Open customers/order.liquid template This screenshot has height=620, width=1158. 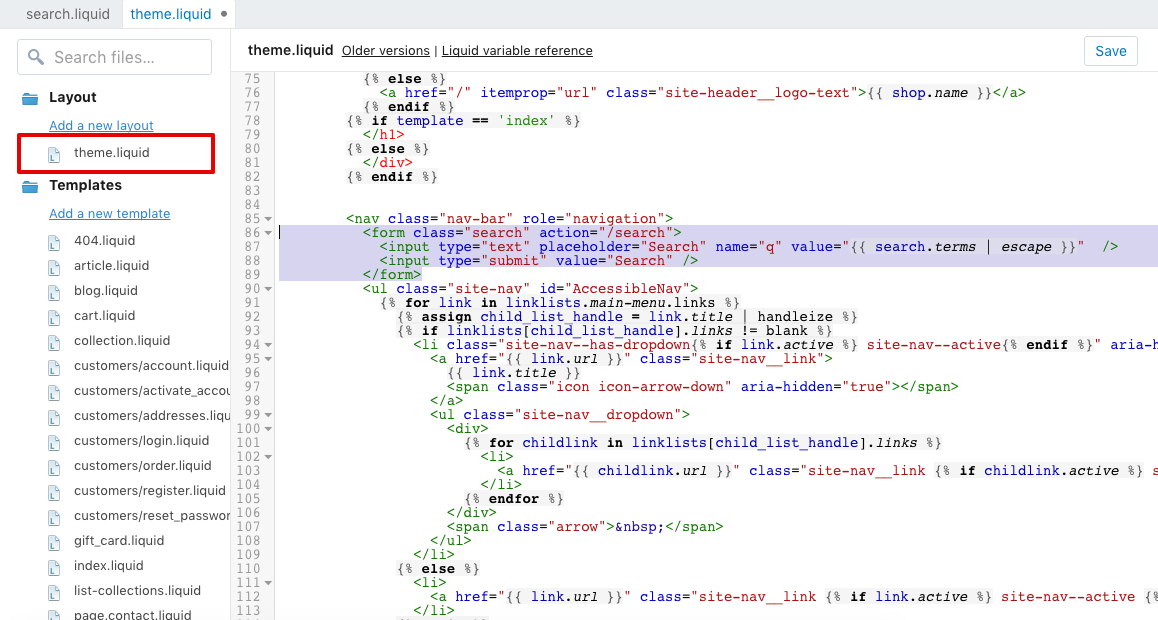[143, 466]
